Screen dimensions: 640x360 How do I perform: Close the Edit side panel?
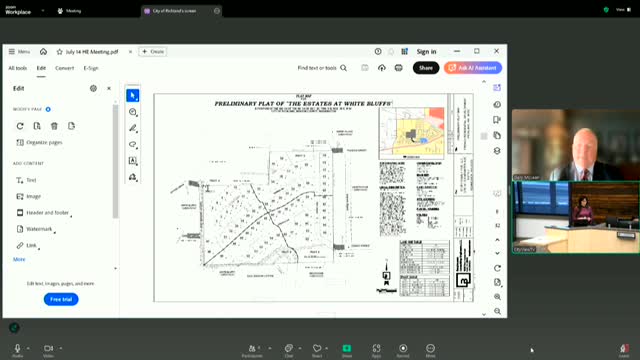point(109,88)
